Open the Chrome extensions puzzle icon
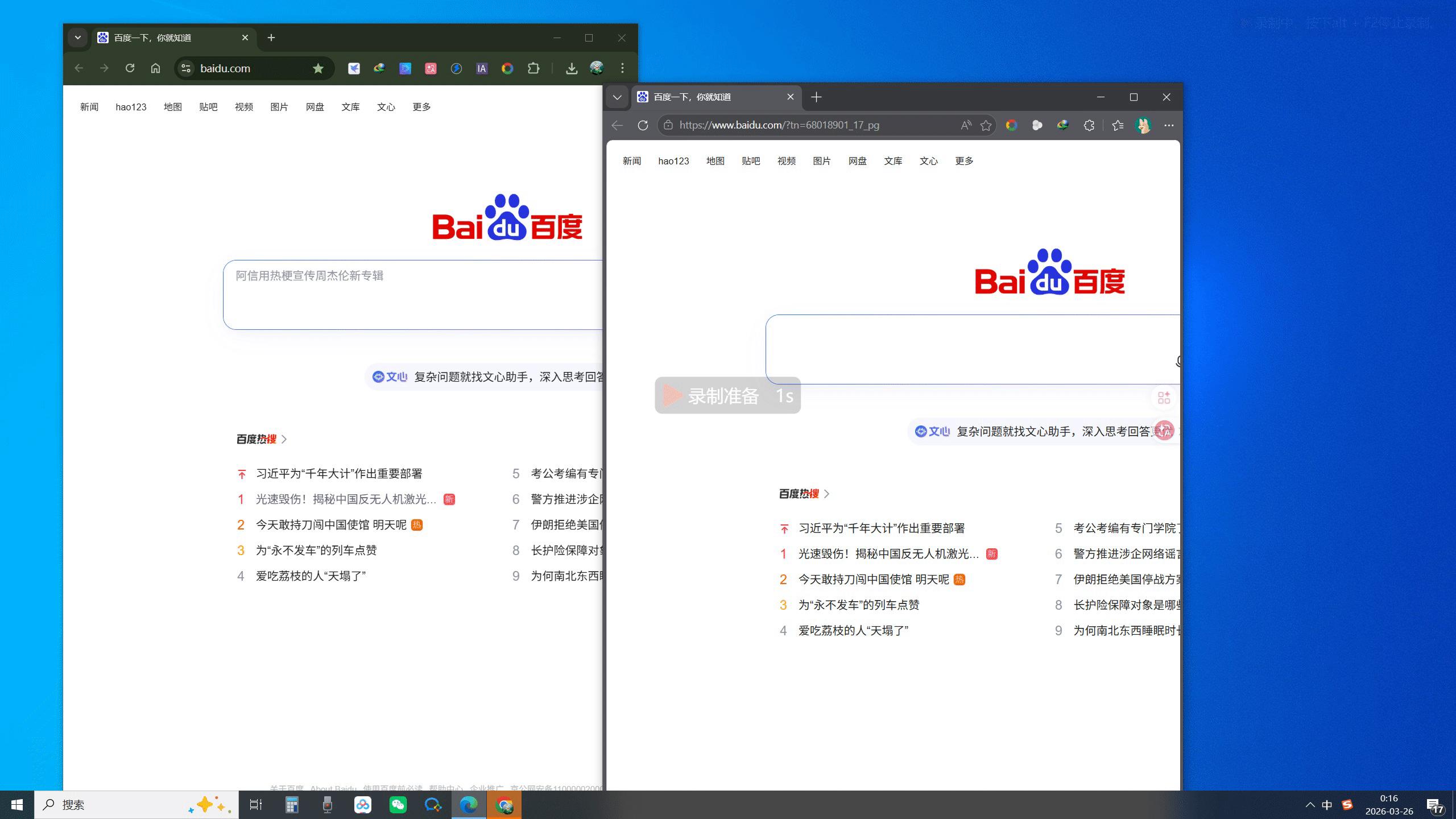Screen dimensions: 1456x819 point(533,68)
